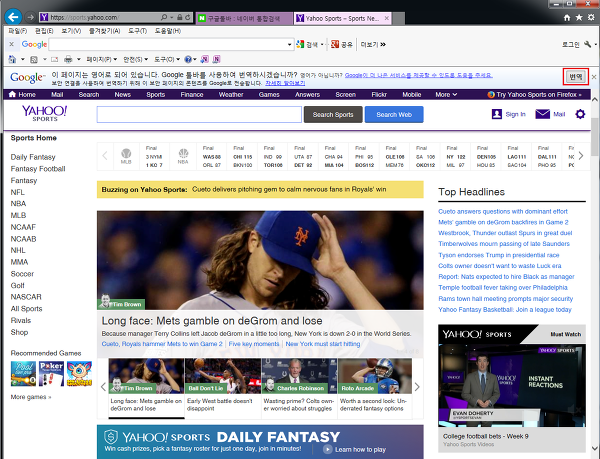Viewport: 600px width, 459px height.
Task: Open the 파일(F) menu
Action: 18,31
